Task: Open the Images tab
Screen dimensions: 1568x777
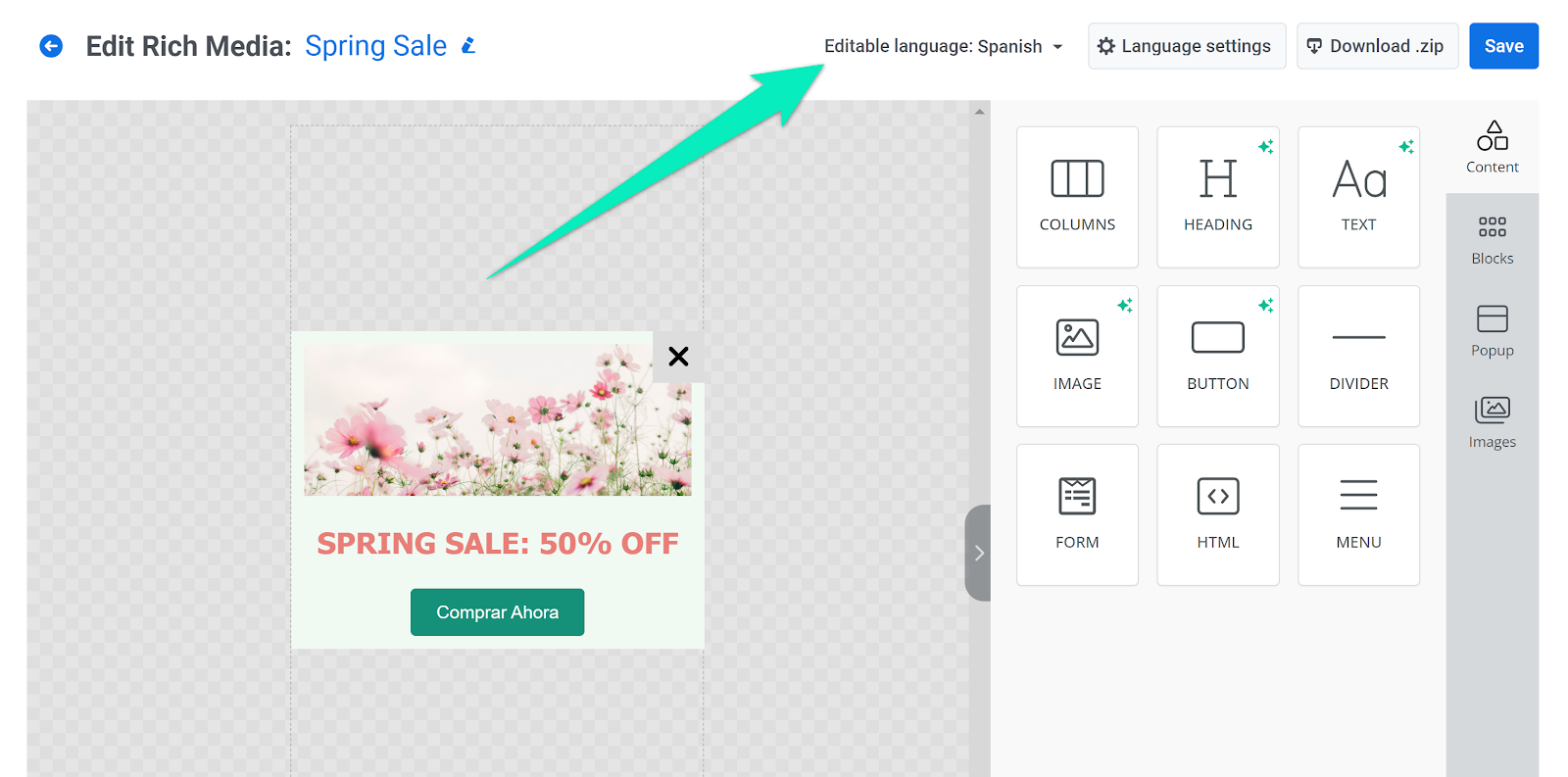Action: pos(1492,422)
